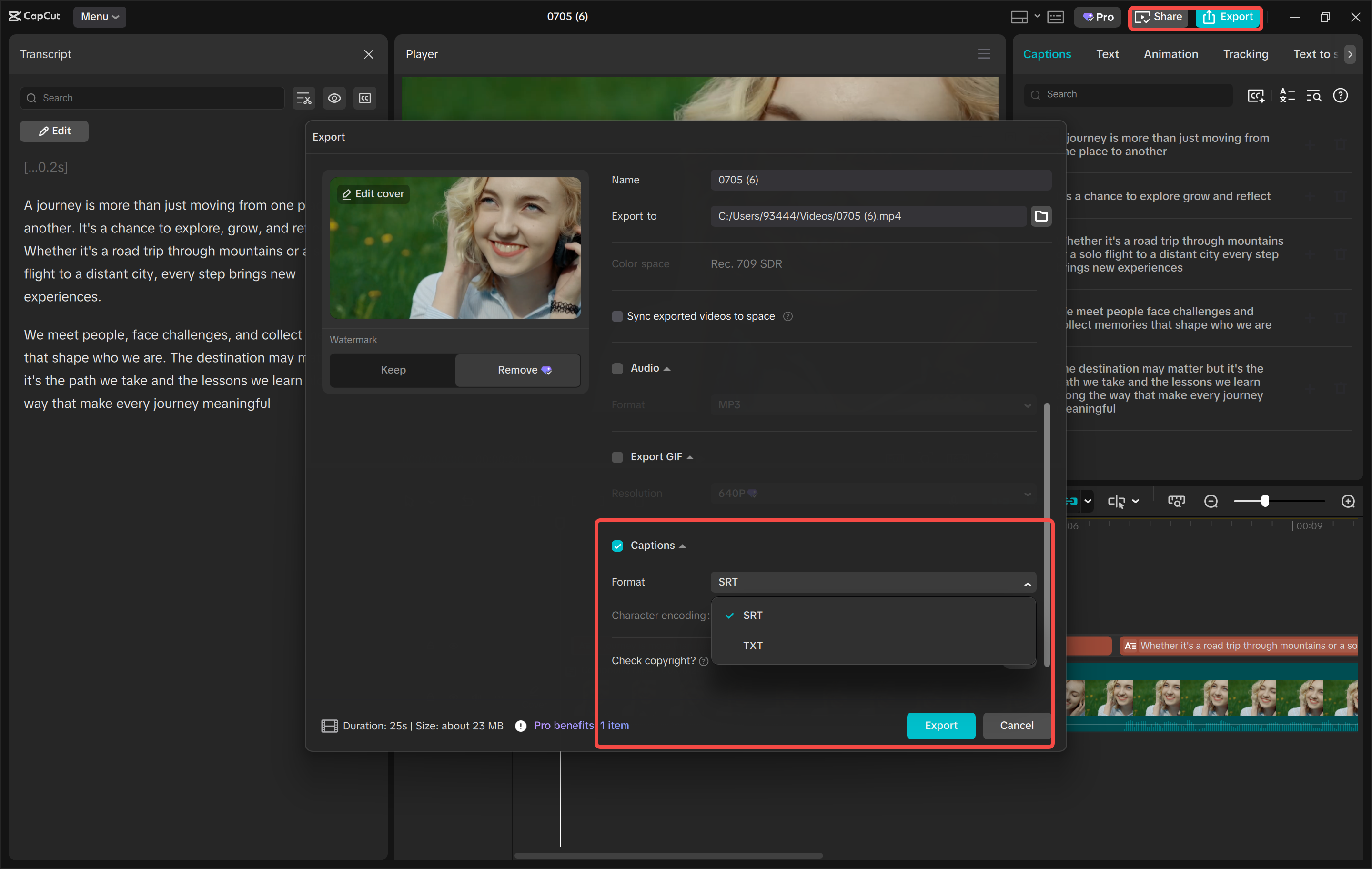
Task: Open the captions help icon
Action: click(1341, 96)
